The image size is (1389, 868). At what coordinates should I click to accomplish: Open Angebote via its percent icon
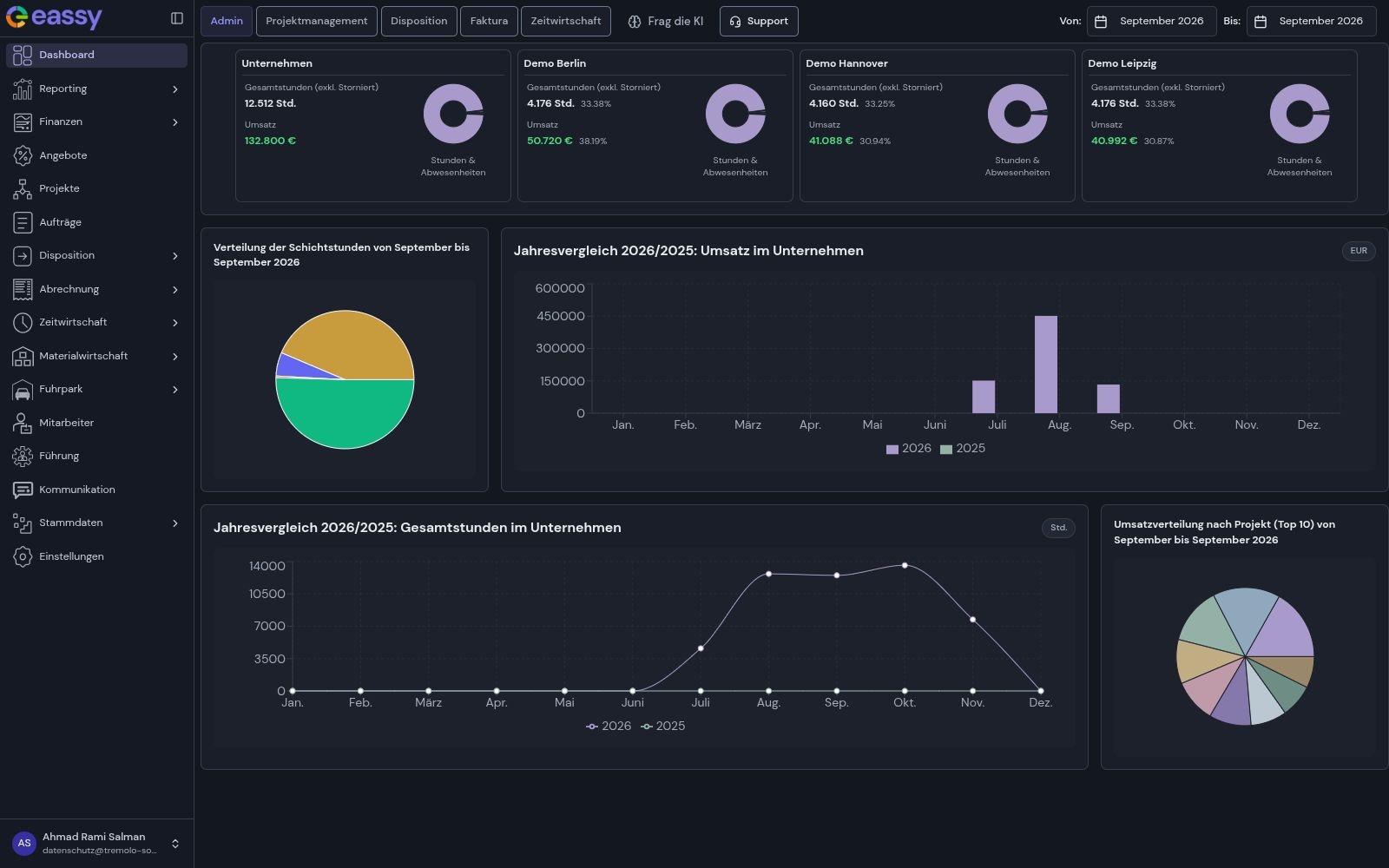[23, 155]
